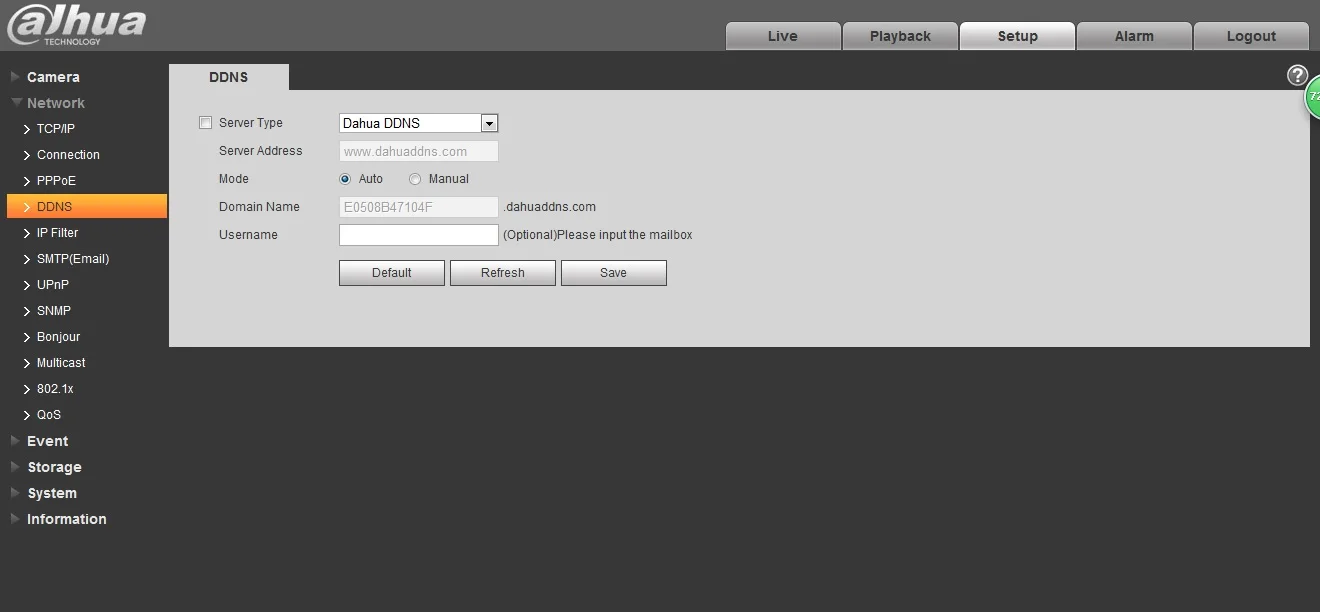The image size is (1320, 612).
Task: Open the Alarm tab
Action: point(1134,36)
